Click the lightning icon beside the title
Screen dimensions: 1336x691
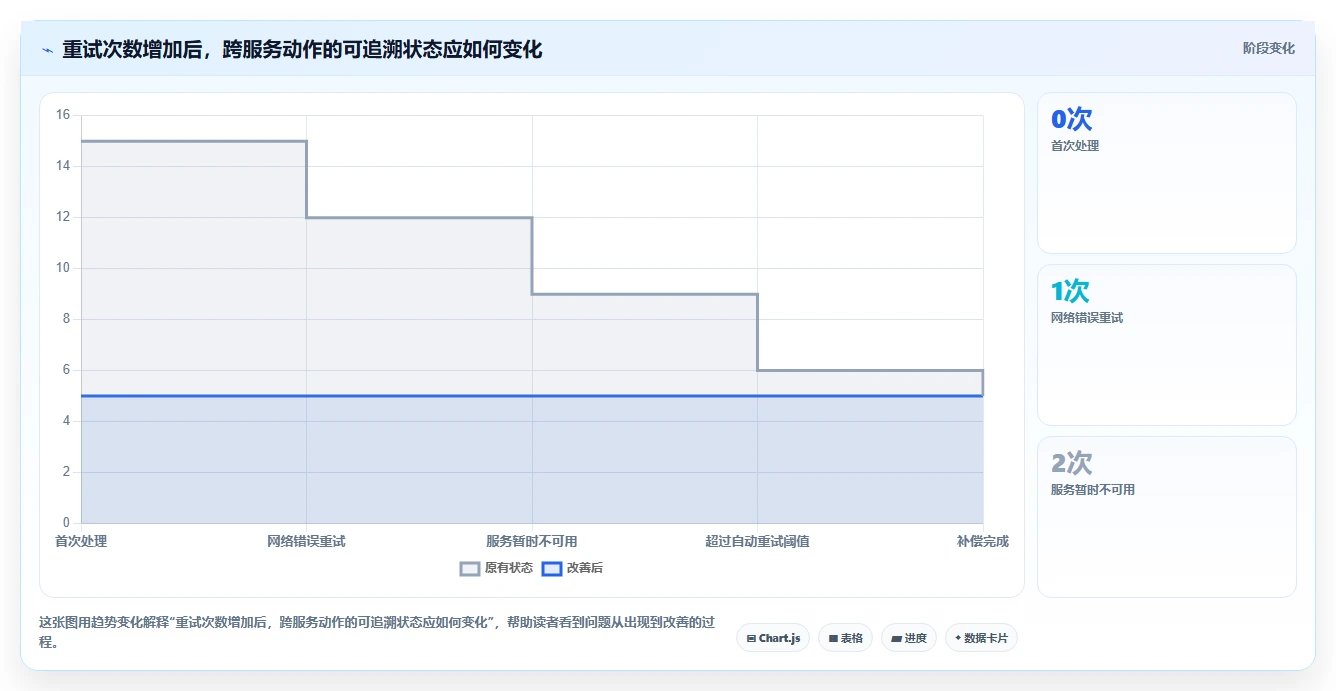[47, 50]
